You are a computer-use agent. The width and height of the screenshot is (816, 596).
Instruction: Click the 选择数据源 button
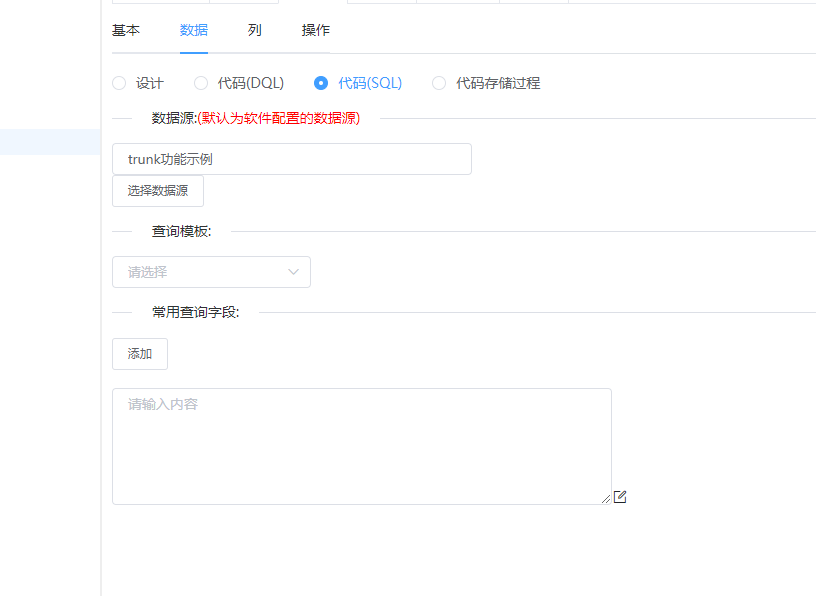158,191
